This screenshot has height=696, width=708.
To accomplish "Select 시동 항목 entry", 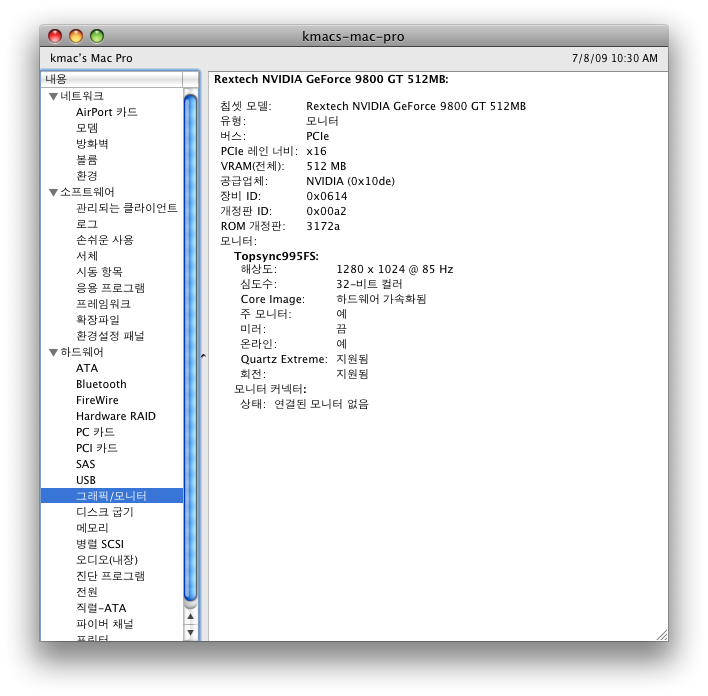I will pyautogui.click(x=99, y=272).
